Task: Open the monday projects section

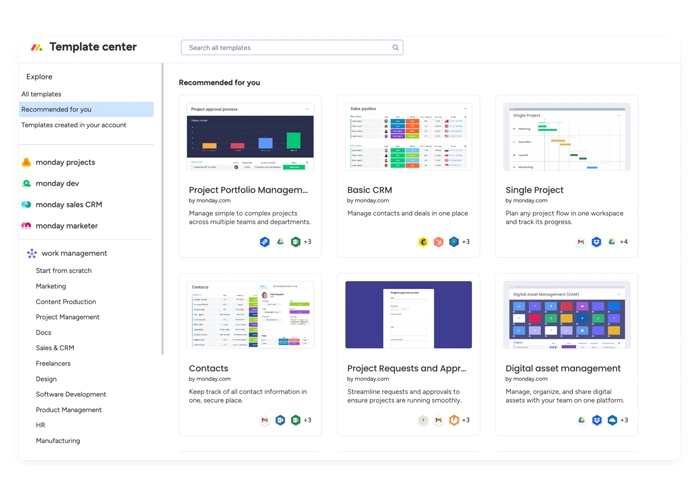Action: point(65,163)
